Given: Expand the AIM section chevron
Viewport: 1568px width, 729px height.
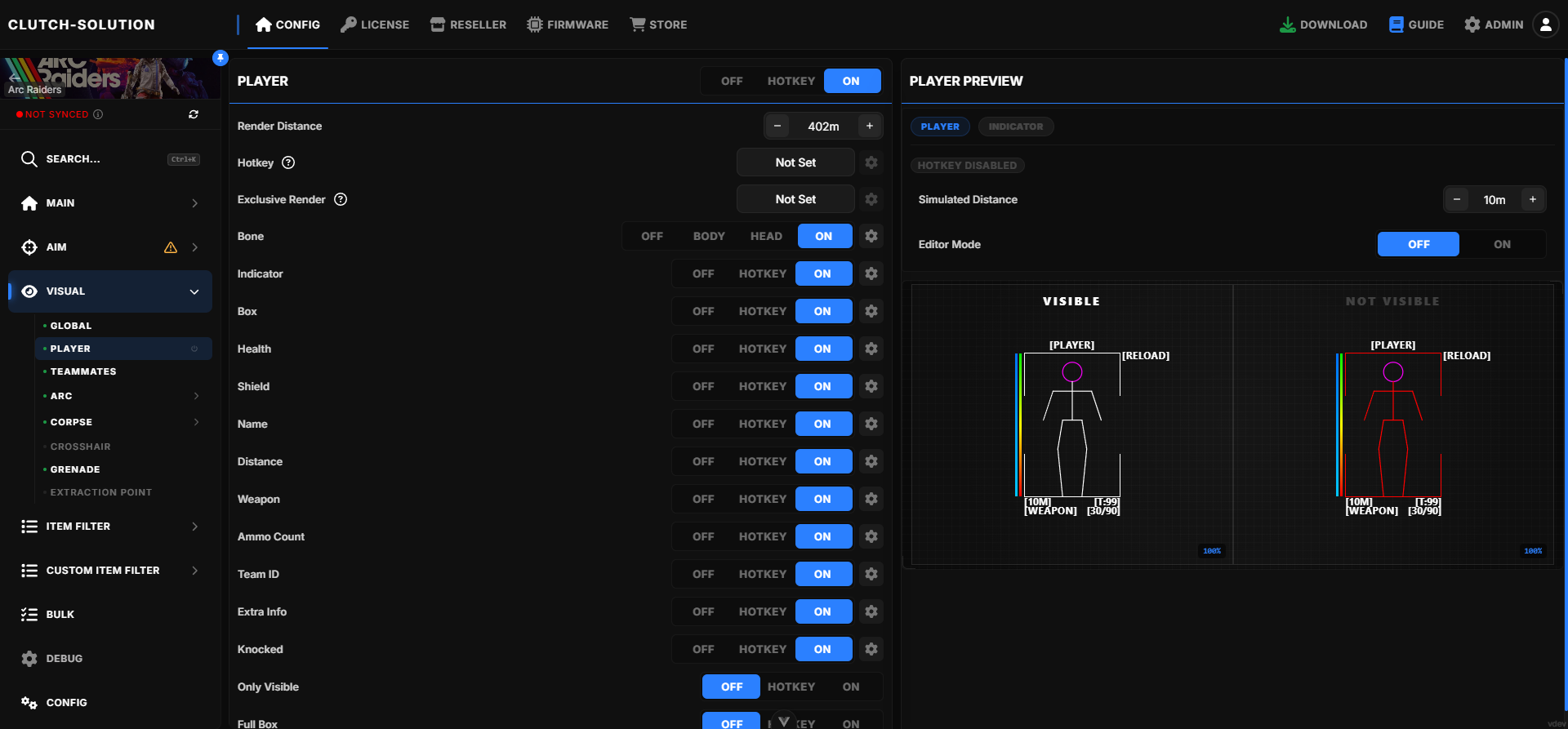Looking at the screenshot, I should click(194, 247).
